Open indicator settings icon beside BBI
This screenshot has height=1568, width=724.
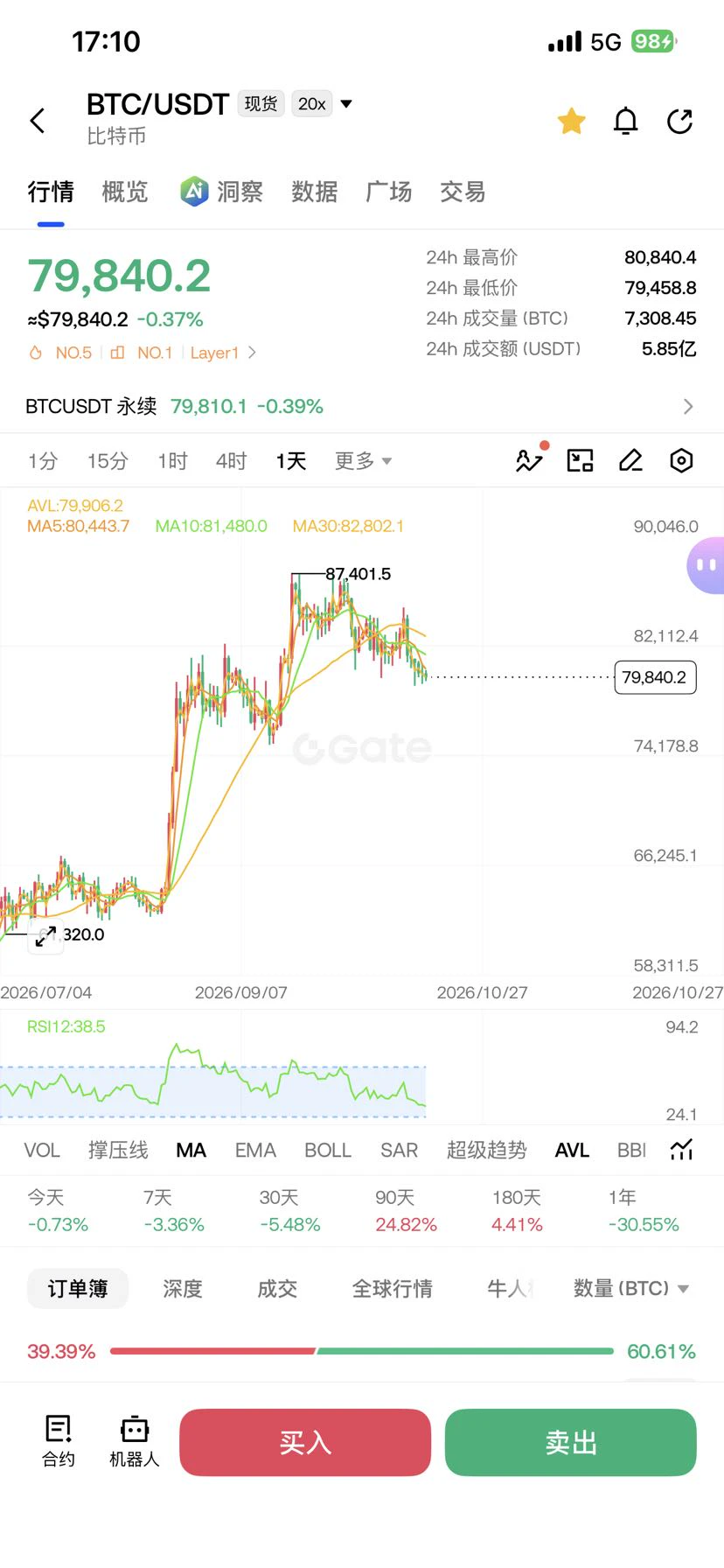[681, 1150]
